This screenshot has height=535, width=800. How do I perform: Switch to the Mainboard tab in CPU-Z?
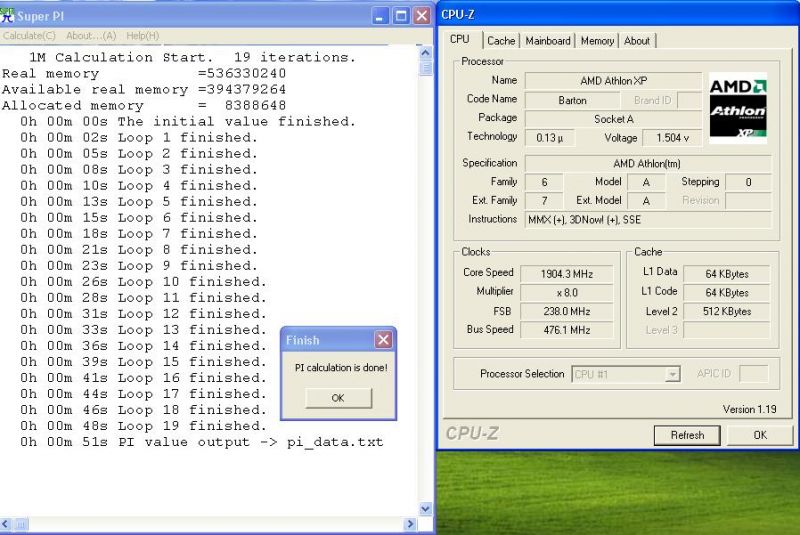click(x=548, y=41)
